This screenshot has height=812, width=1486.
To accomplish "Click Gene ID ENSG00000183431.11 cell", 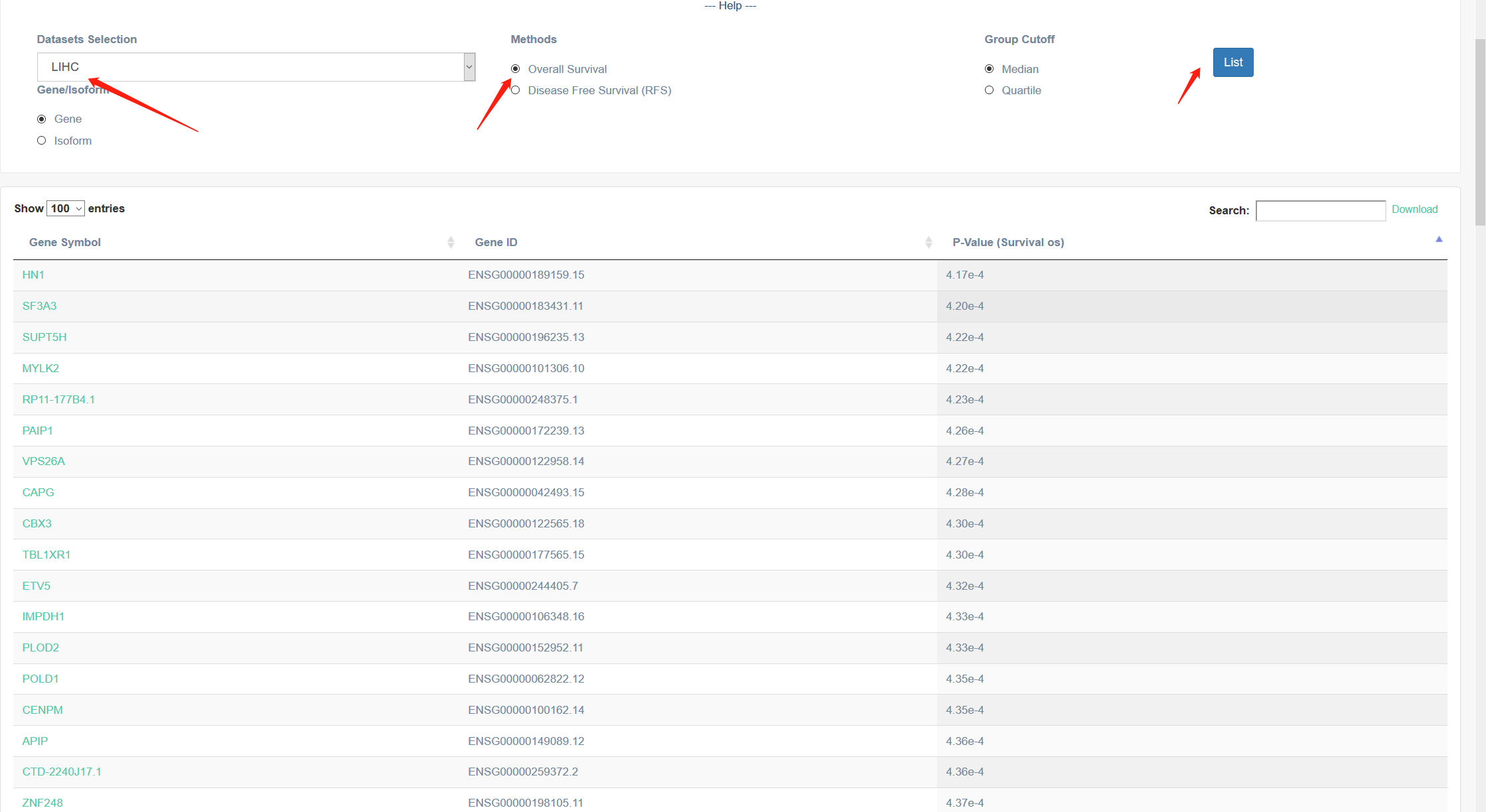I will point(698,306).
